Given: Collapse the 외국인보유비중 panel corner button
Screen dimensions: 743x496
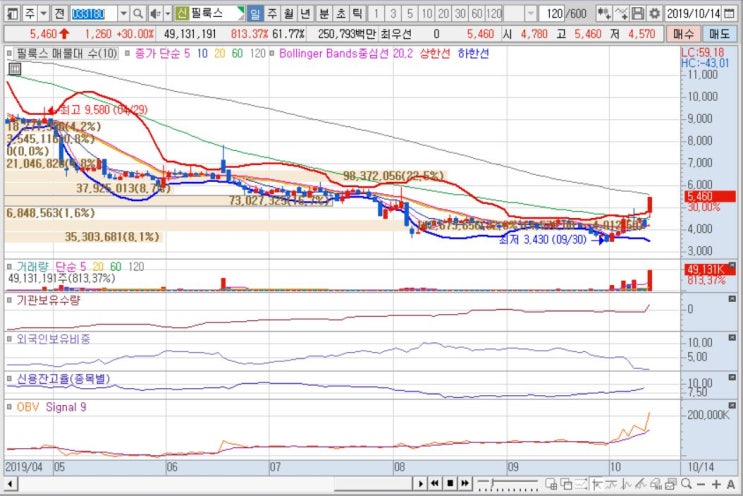Looking at the screenshot, I should (732, 338).
